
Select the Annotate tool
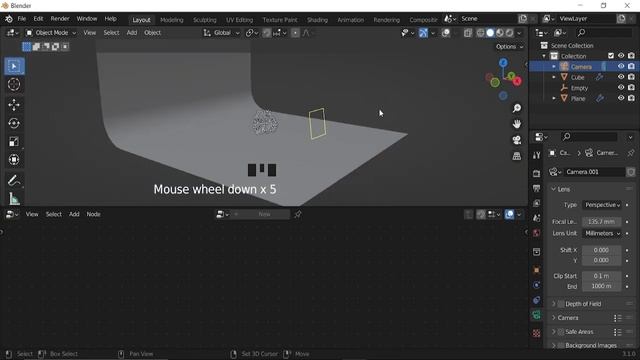click(14, 180)
